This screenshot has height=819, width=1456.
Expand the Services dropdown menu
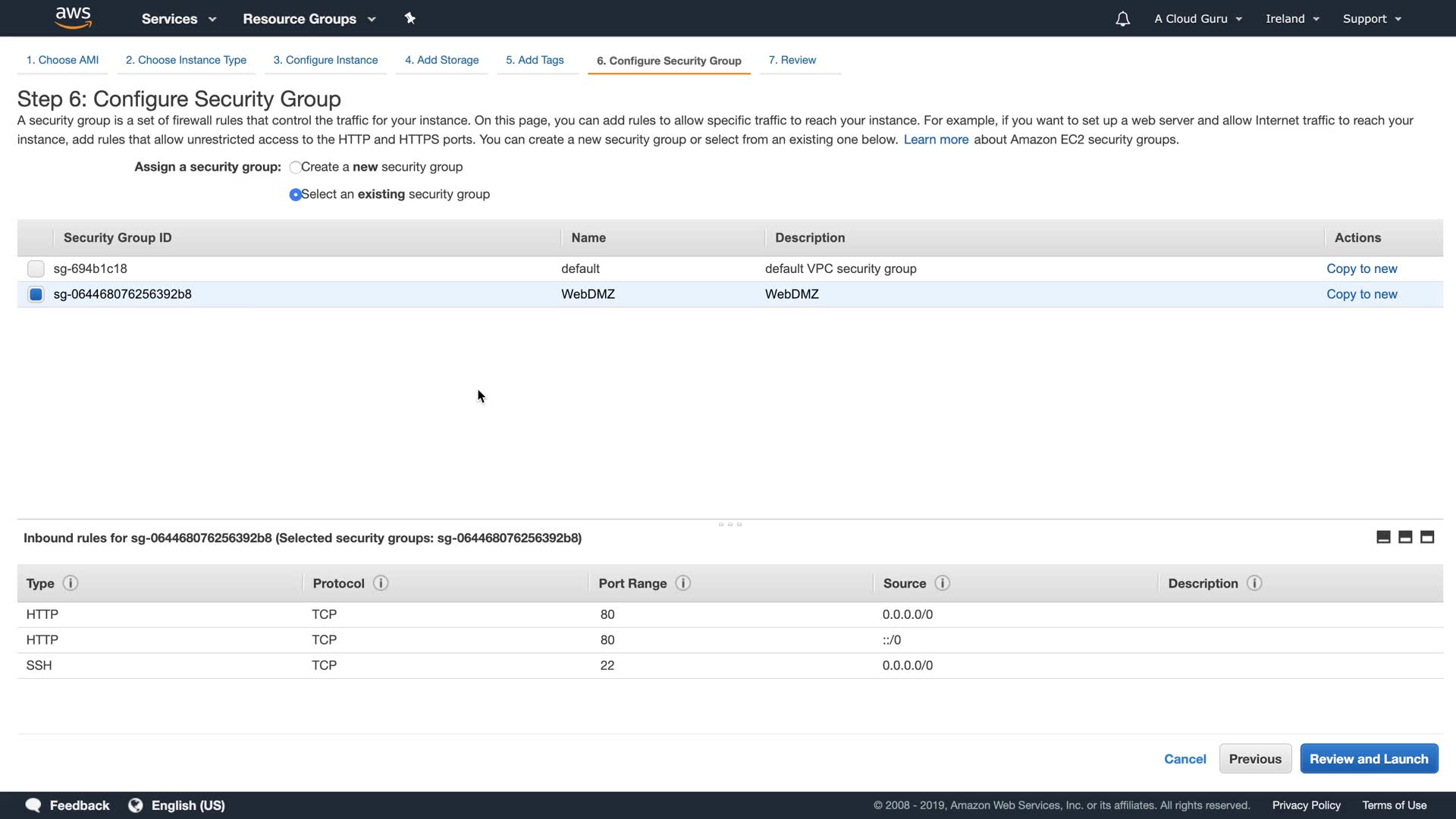pos(179,19)
